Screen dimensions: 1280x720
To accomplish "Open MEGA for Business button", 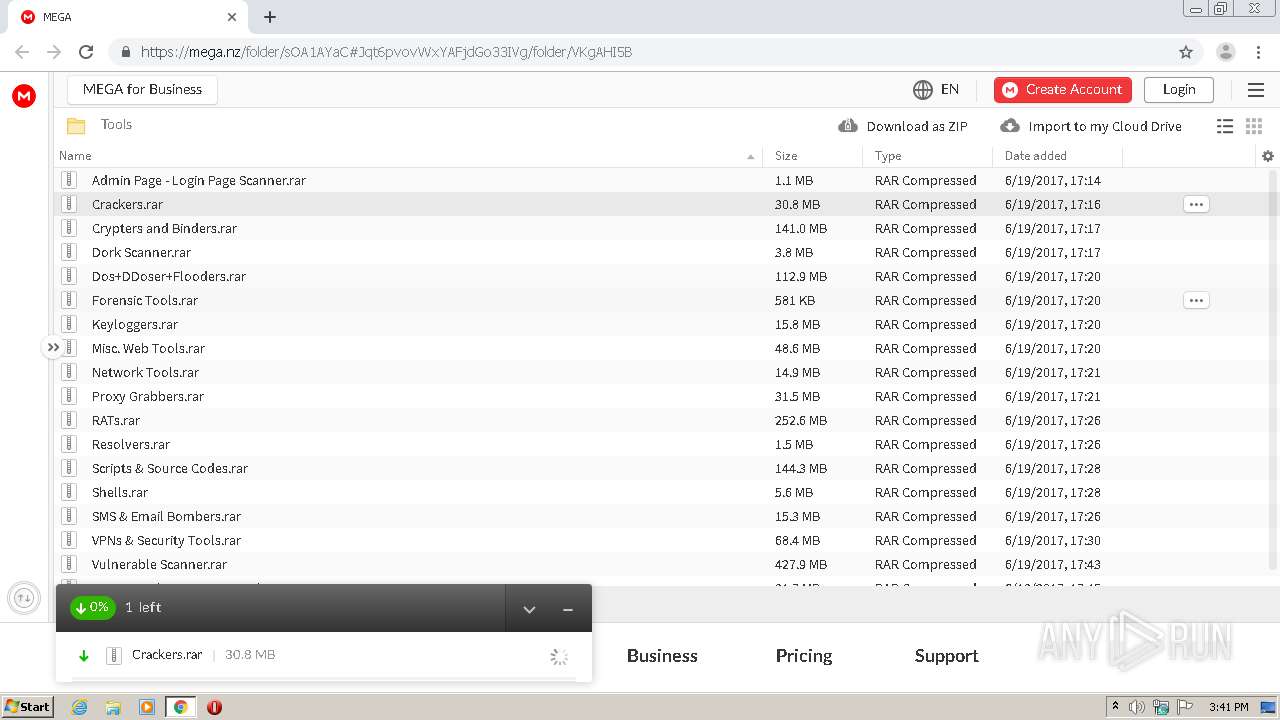I will coord(143,89).
